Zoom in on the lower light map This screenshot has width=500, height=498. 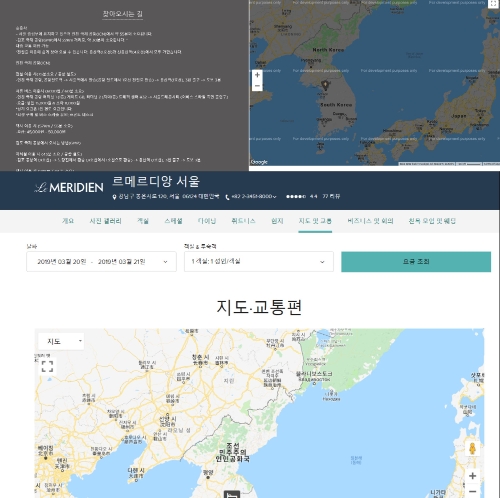(x=472, y=476)
